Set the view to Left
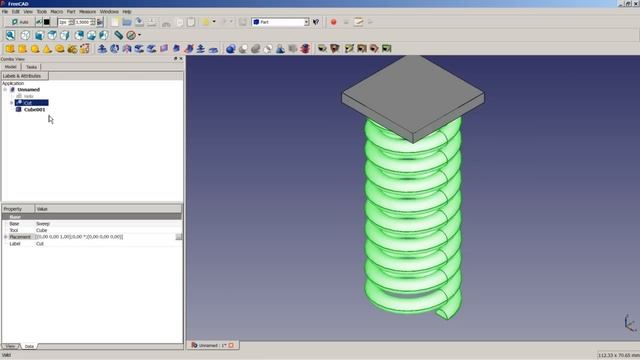 click(x=104, y=36)
